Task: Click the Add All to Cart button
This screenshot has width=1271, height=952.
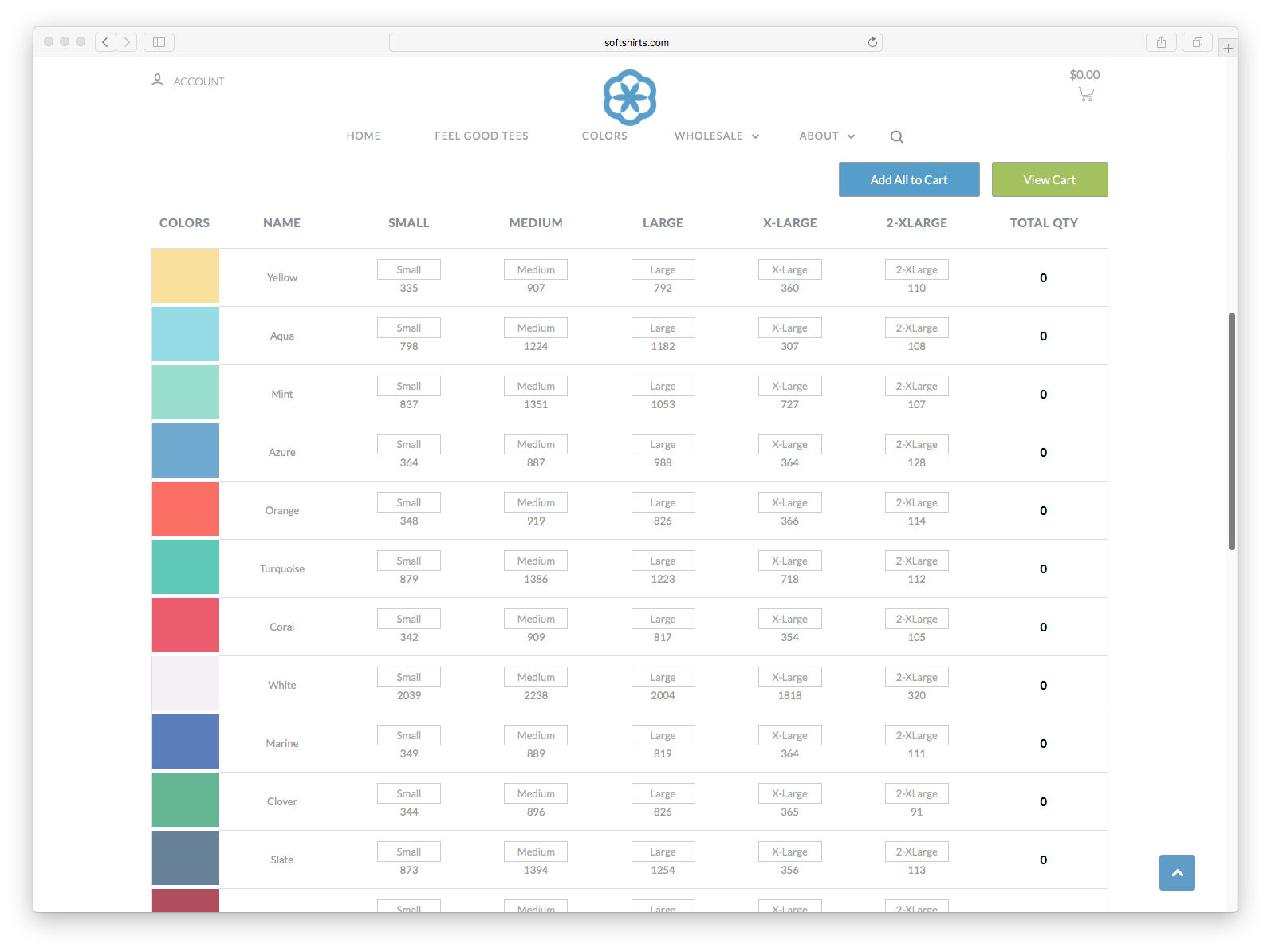Action: coord(908,179)
